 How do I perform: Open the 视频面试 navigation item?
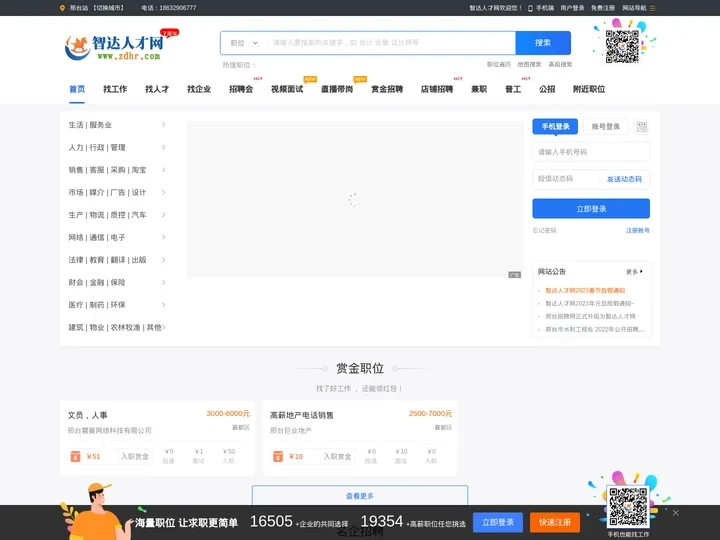point(287,89)
